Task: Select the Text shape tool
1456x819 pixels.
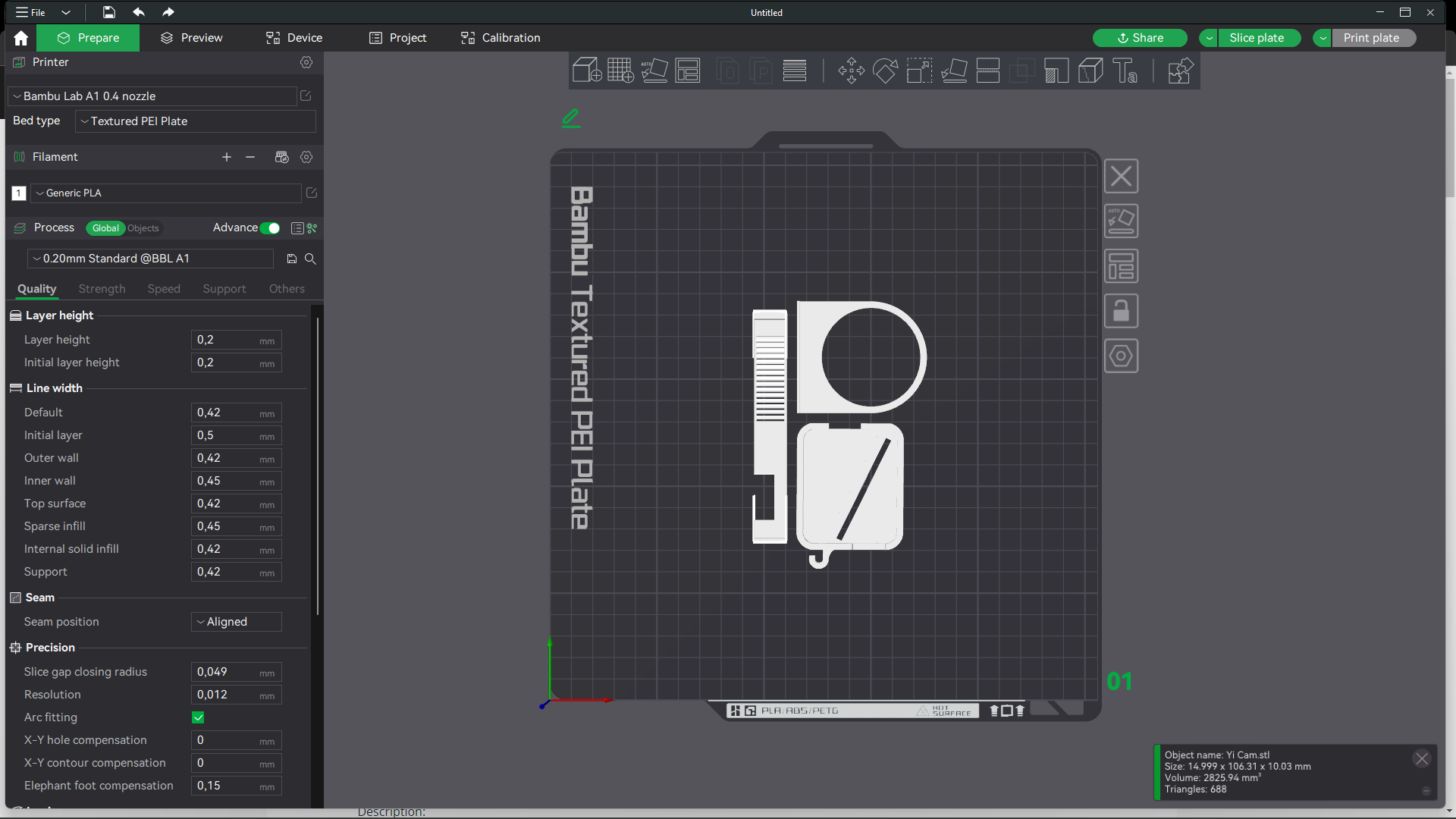Action: 1125,71
